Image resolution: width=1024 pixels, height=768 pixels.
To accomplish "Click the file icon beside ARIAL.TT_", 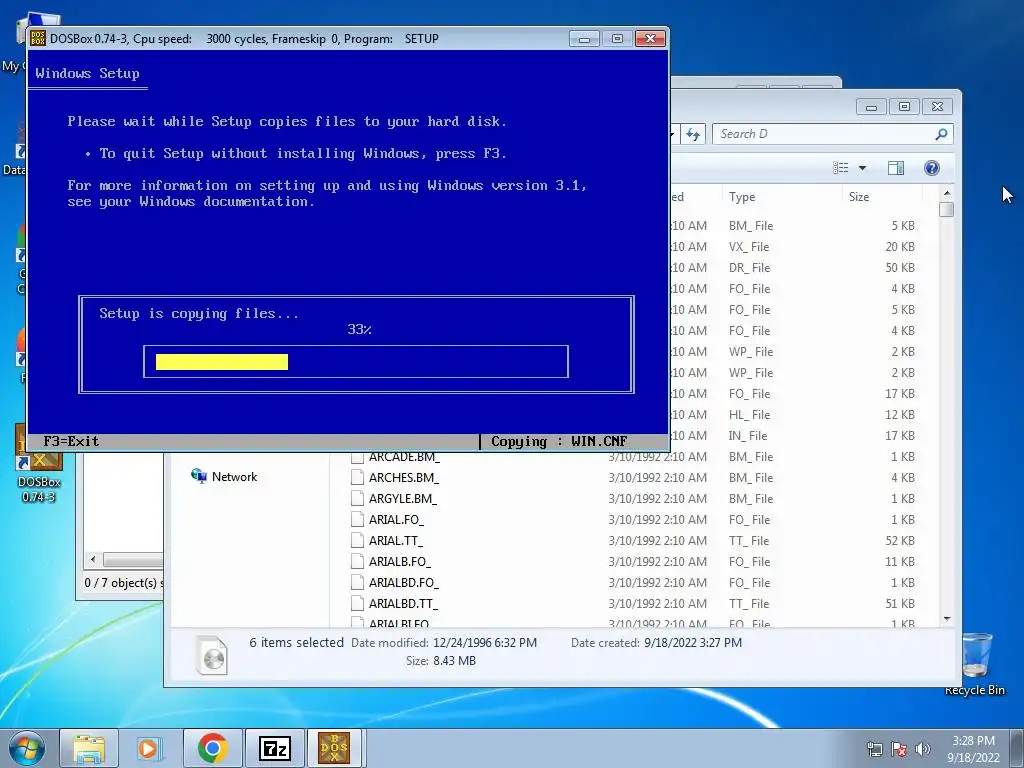I will pos(357,540).
